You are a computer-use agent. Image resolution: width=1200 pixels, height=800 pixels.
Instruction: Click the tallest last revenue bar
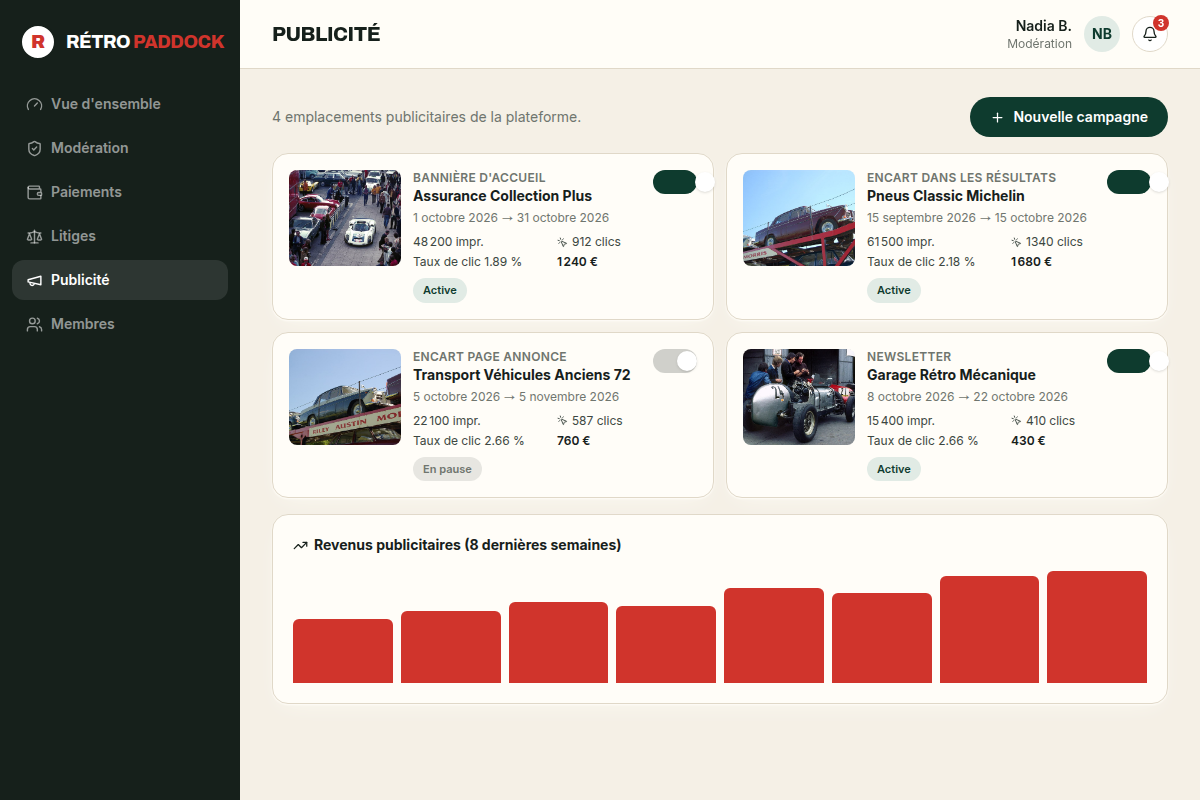[1097, 627]
